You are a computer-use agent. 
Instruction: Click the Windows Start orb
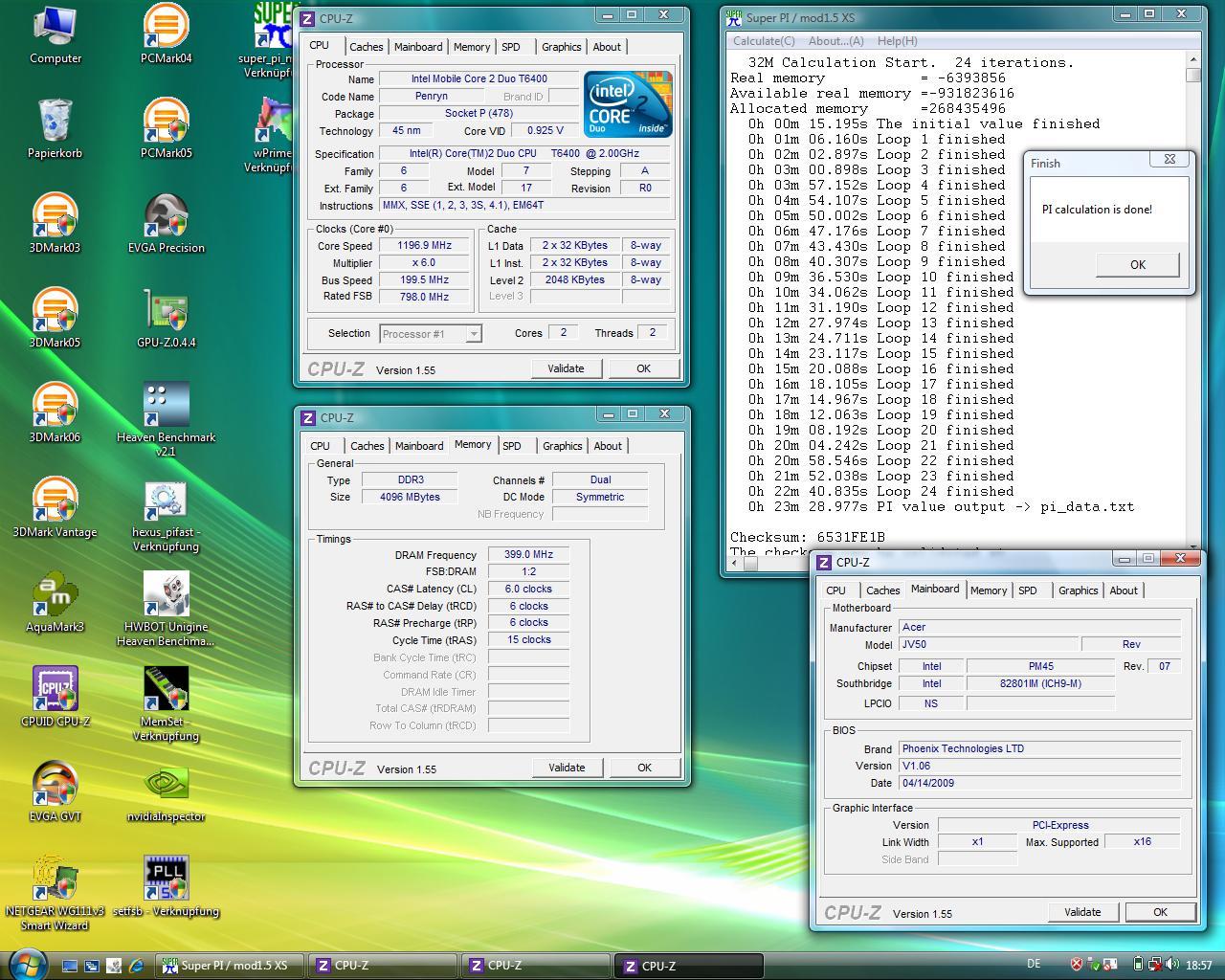pyautogui.click(x=27, y=963)
